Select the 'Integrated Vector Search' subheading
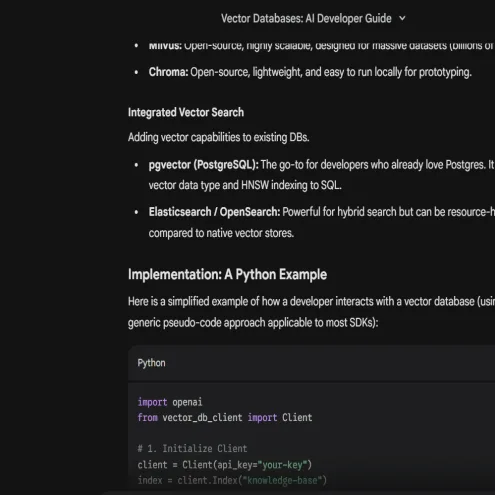This screenshot has height=495, width=495. point(186,112)
